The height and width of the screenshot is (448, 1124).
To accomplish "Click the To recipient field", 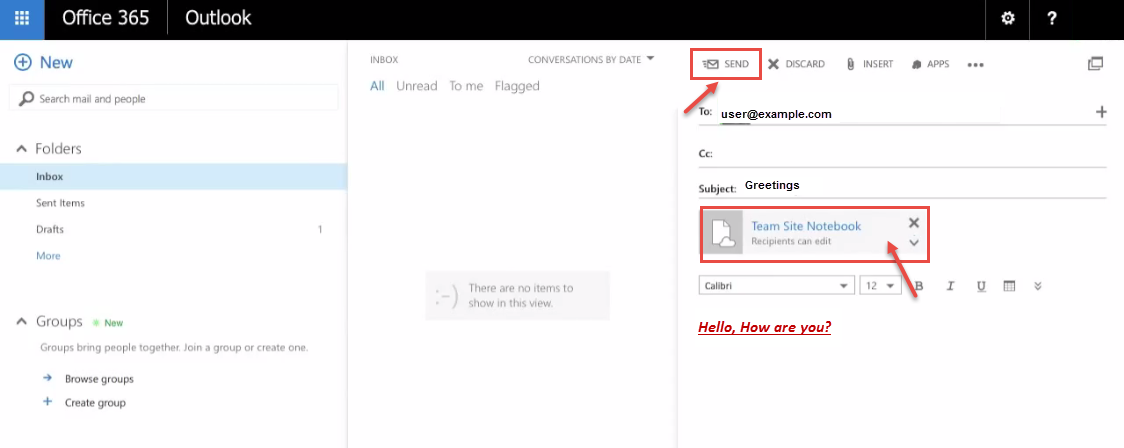I will (x=903, y=113).
